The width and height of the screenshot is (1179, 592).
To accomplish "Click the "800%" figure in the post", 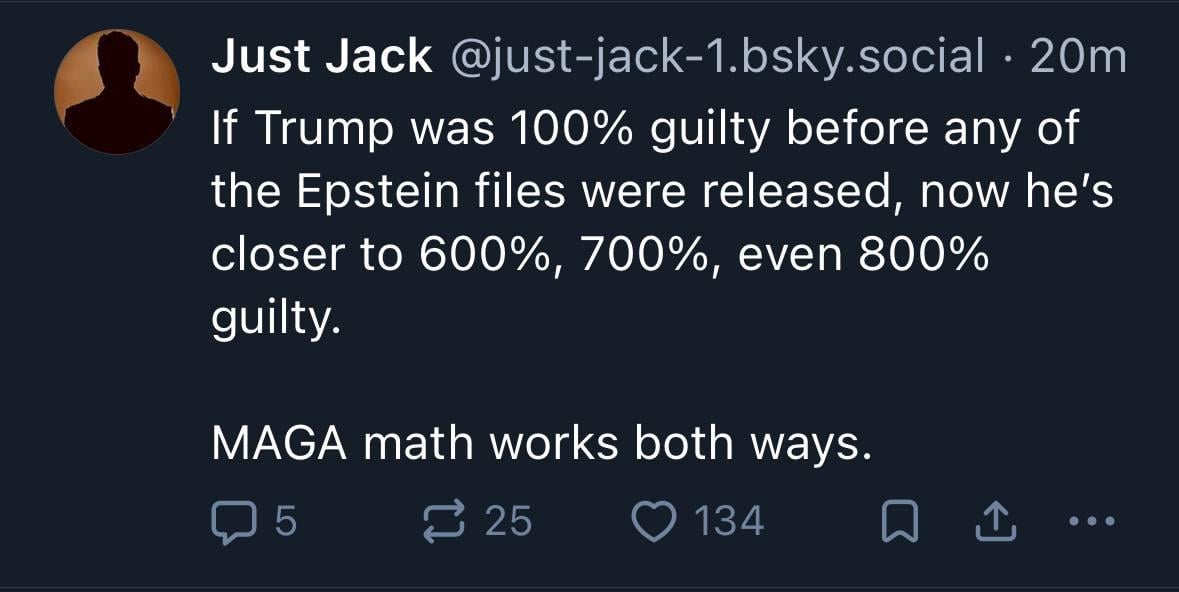I will pyautogui.click(x=919, y=256).
